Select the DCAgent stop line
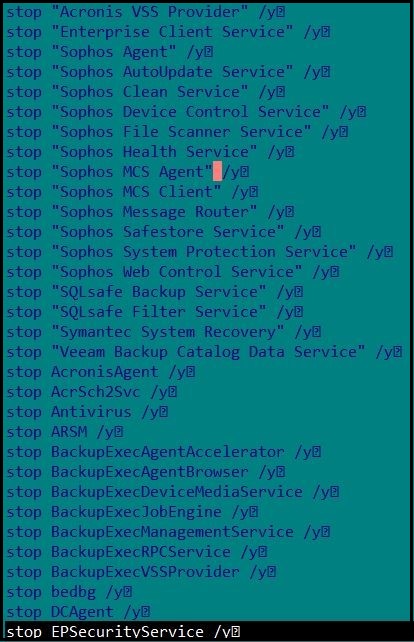 [x=78, y=613]
